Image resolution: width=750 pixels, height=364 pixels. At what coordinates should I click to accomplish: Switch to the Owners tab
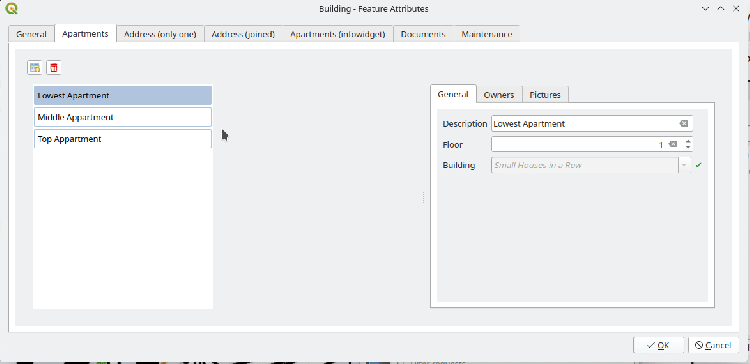tap(499, 95)
